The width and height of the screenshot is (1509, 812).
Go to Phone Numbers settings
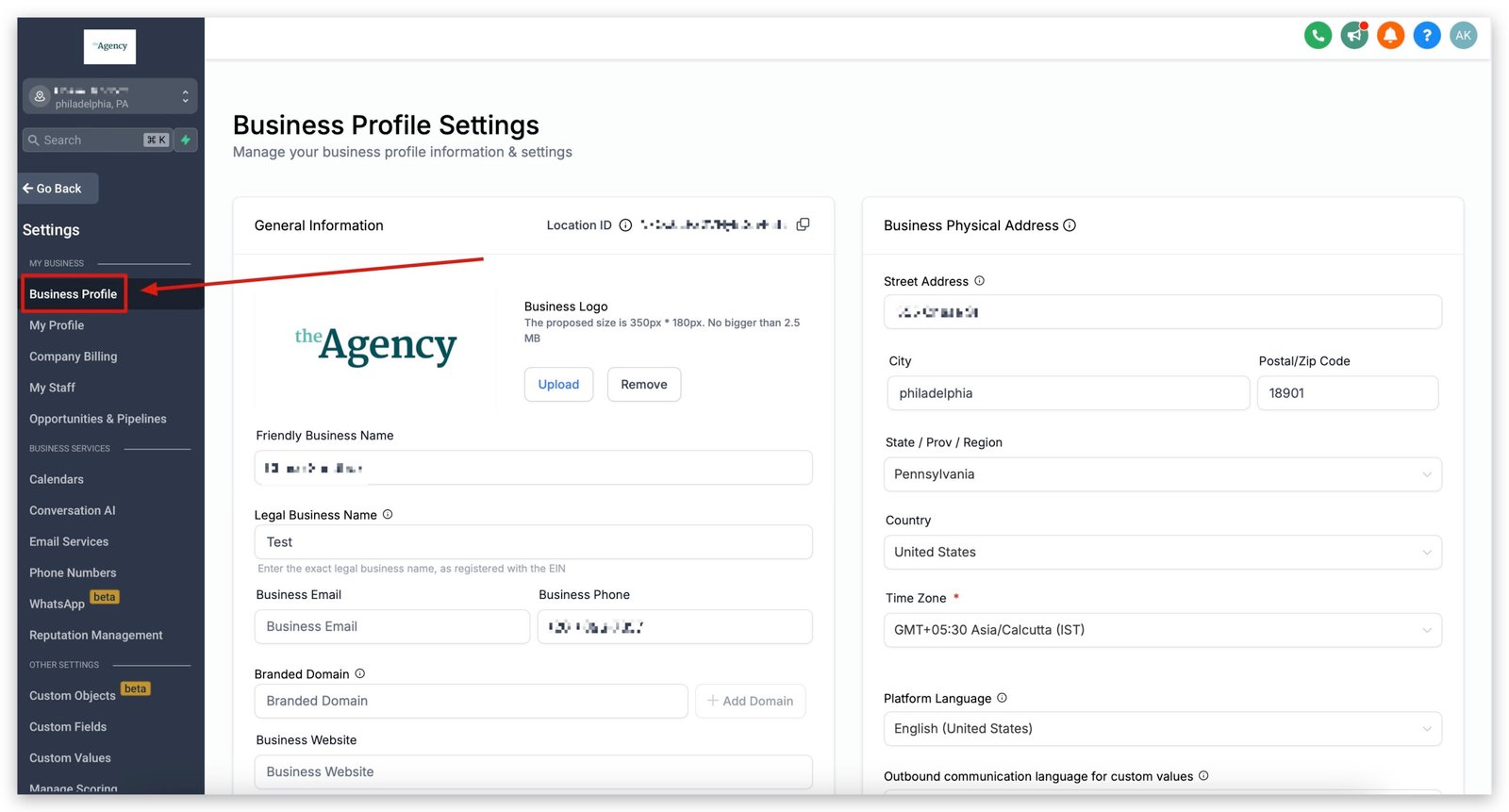(73, 572)
